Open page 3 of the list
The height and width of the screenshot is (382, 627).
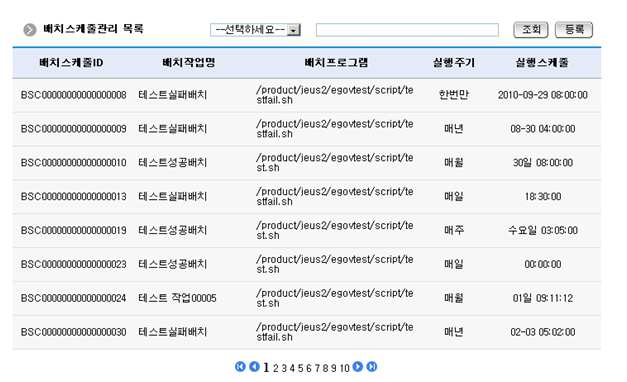click(x=284, y=368)
